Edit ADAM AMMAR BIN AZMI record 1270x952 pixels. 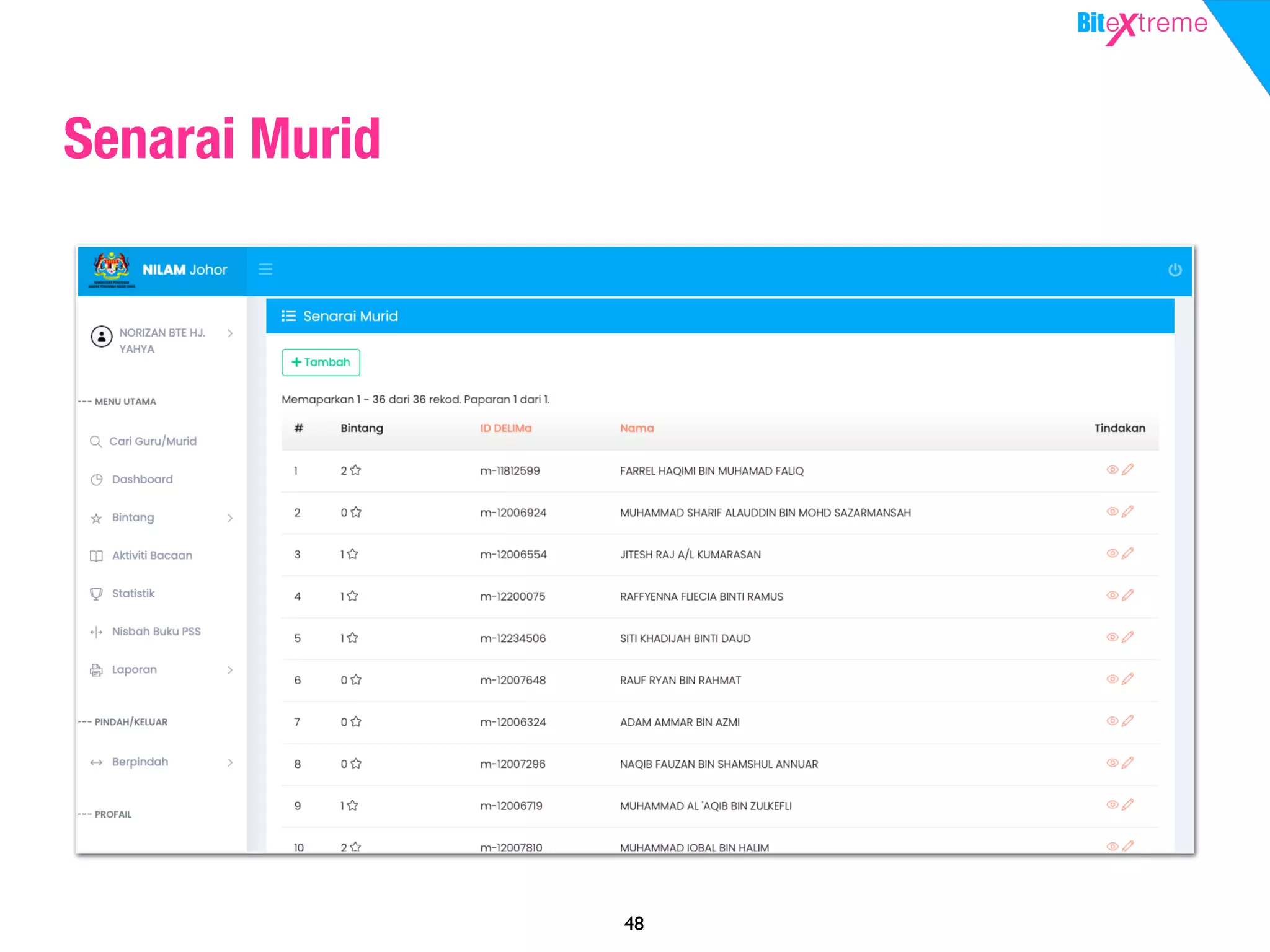(1127, 720)
